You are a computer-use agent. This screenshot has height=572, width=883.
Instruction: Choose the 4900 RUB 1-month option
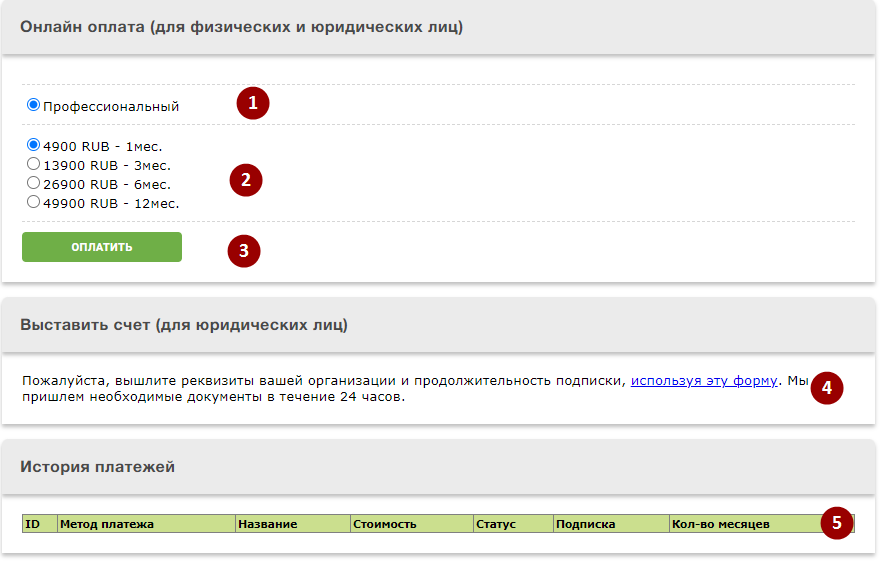pos(33,145)
